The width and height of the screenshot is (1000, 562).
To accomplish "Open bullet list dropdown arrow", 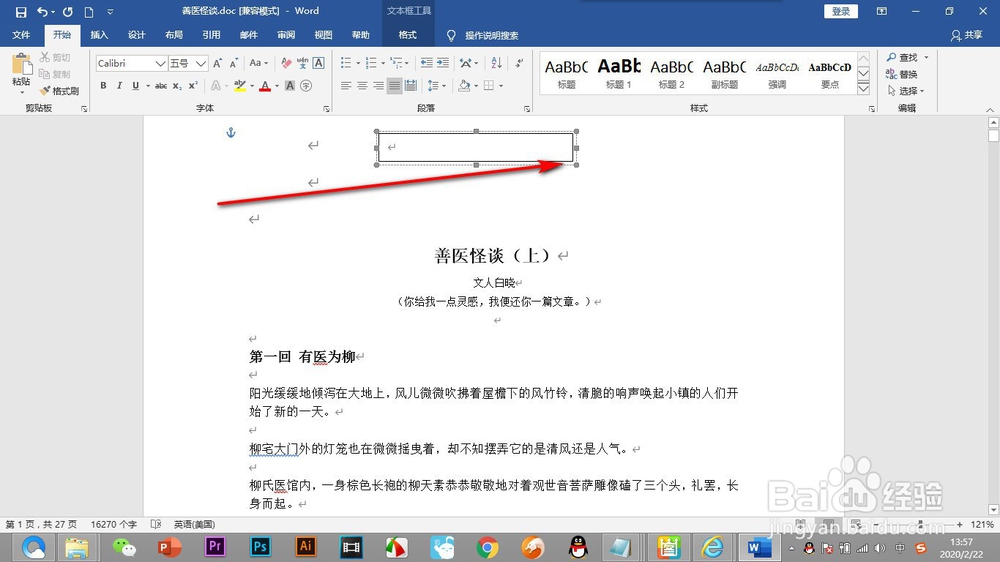I will pyautogui.click(x=358, y=63).
